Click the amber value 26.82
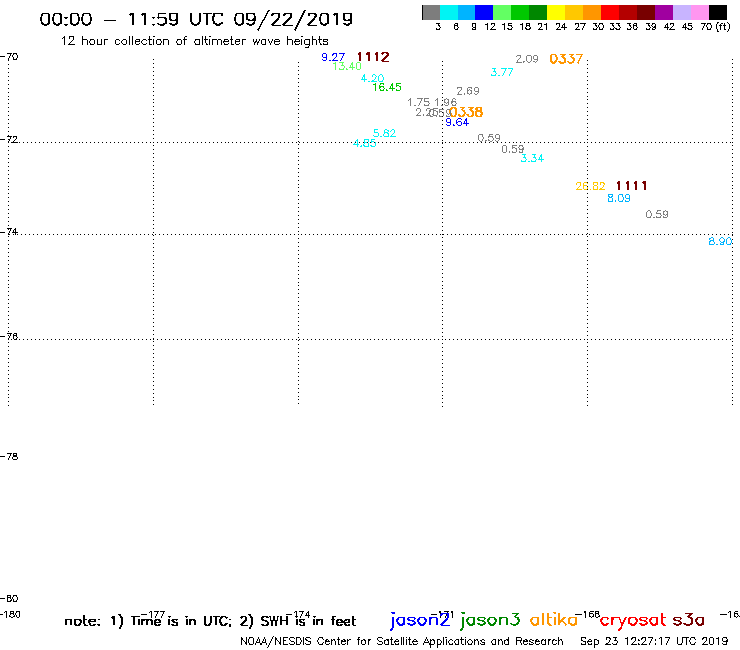Viewport: 740px width, 650px height. coord(590,186)
